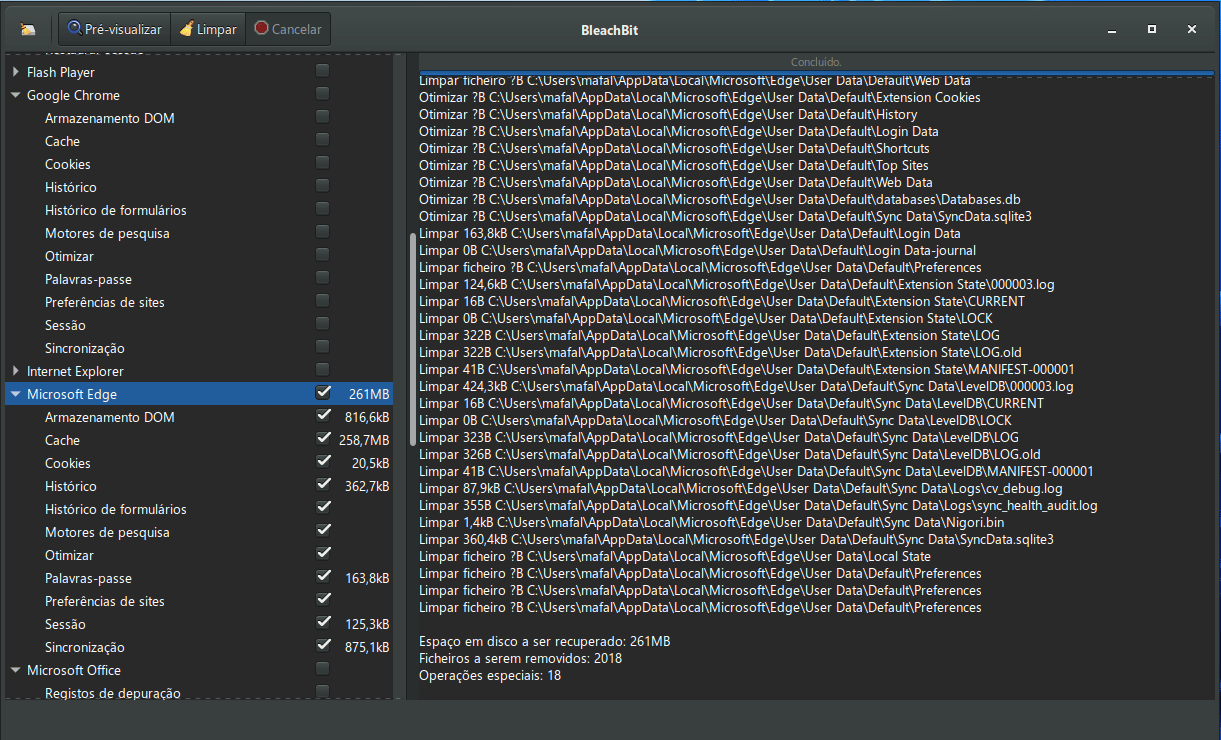Select Otimizar under Google Chrome
The width and height of the screenshot is (1221, 740).
(69, 256)
